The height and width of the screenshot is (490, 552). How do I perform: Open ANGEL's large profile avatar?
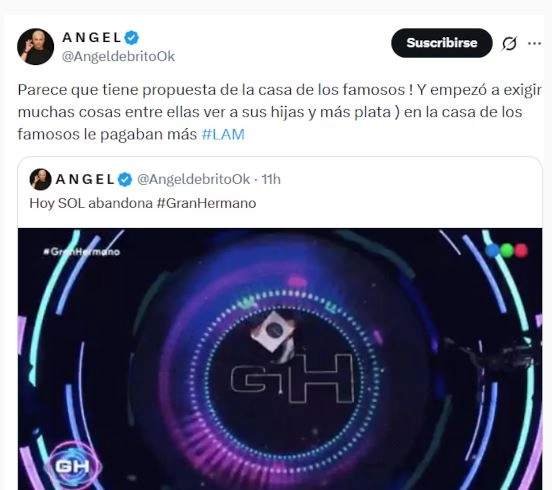(x=35, y=46)
